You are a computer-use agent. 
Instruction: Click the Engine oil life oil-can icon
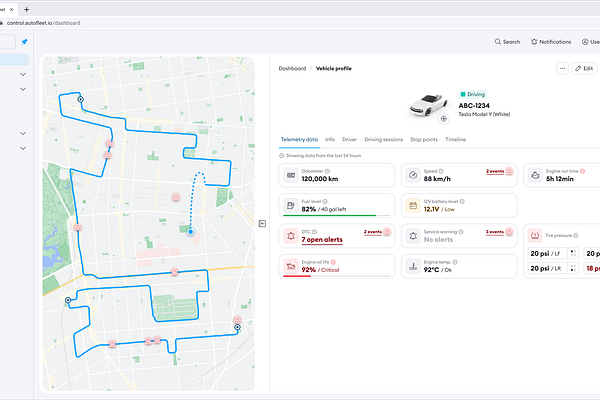(291, 266)
